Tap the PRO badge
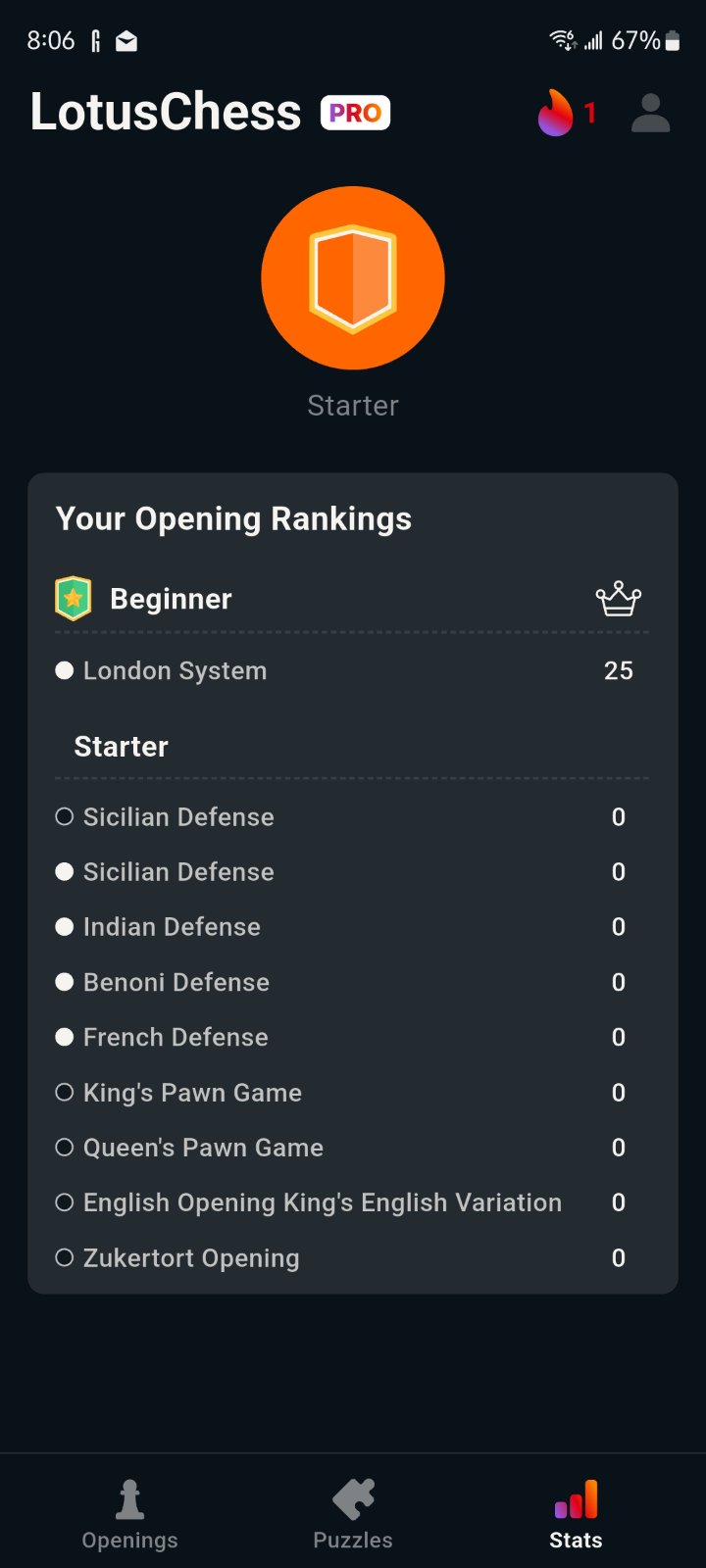 (x=355, y=113)
